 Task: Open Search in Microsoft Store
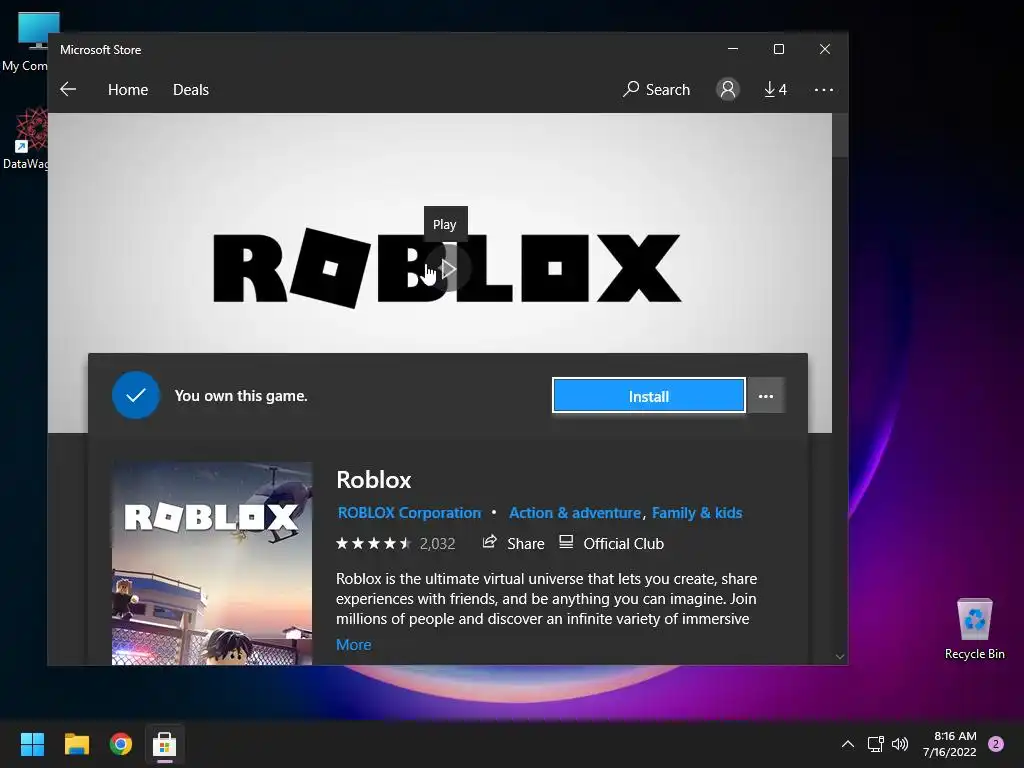tap(656, 89)
